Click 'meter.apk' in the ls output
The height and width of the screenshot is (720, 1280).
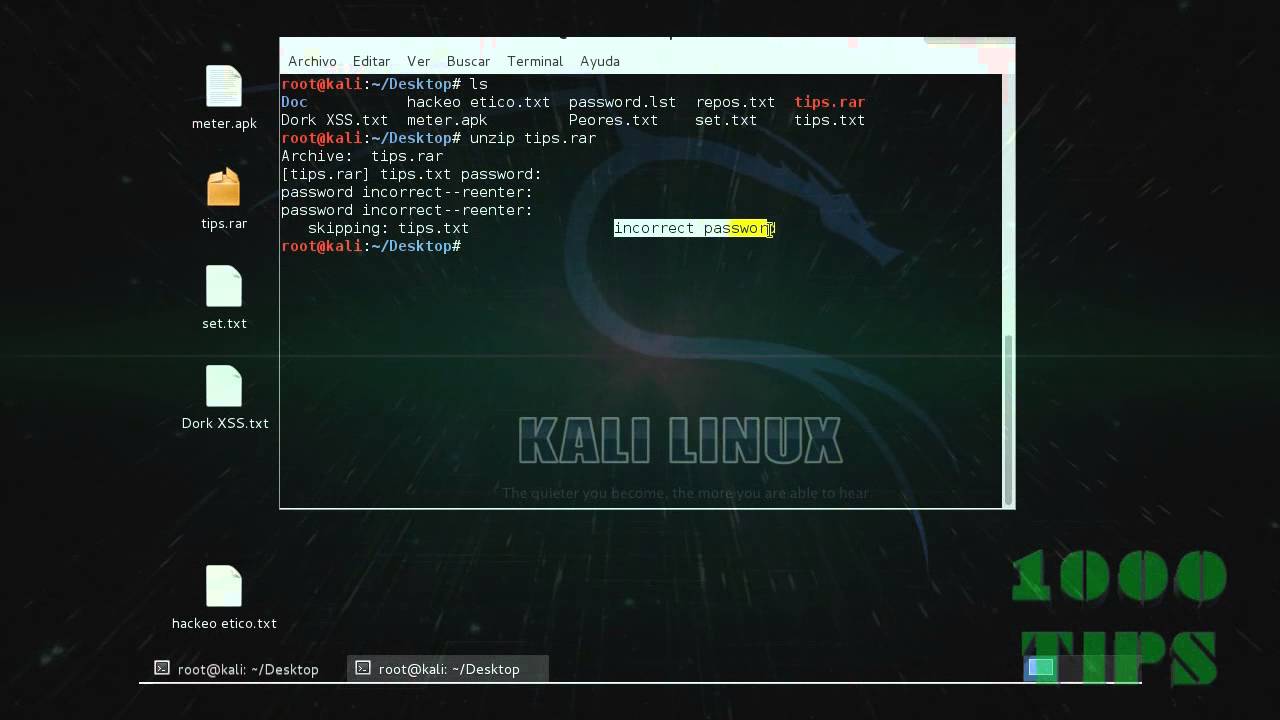point(446,120)
